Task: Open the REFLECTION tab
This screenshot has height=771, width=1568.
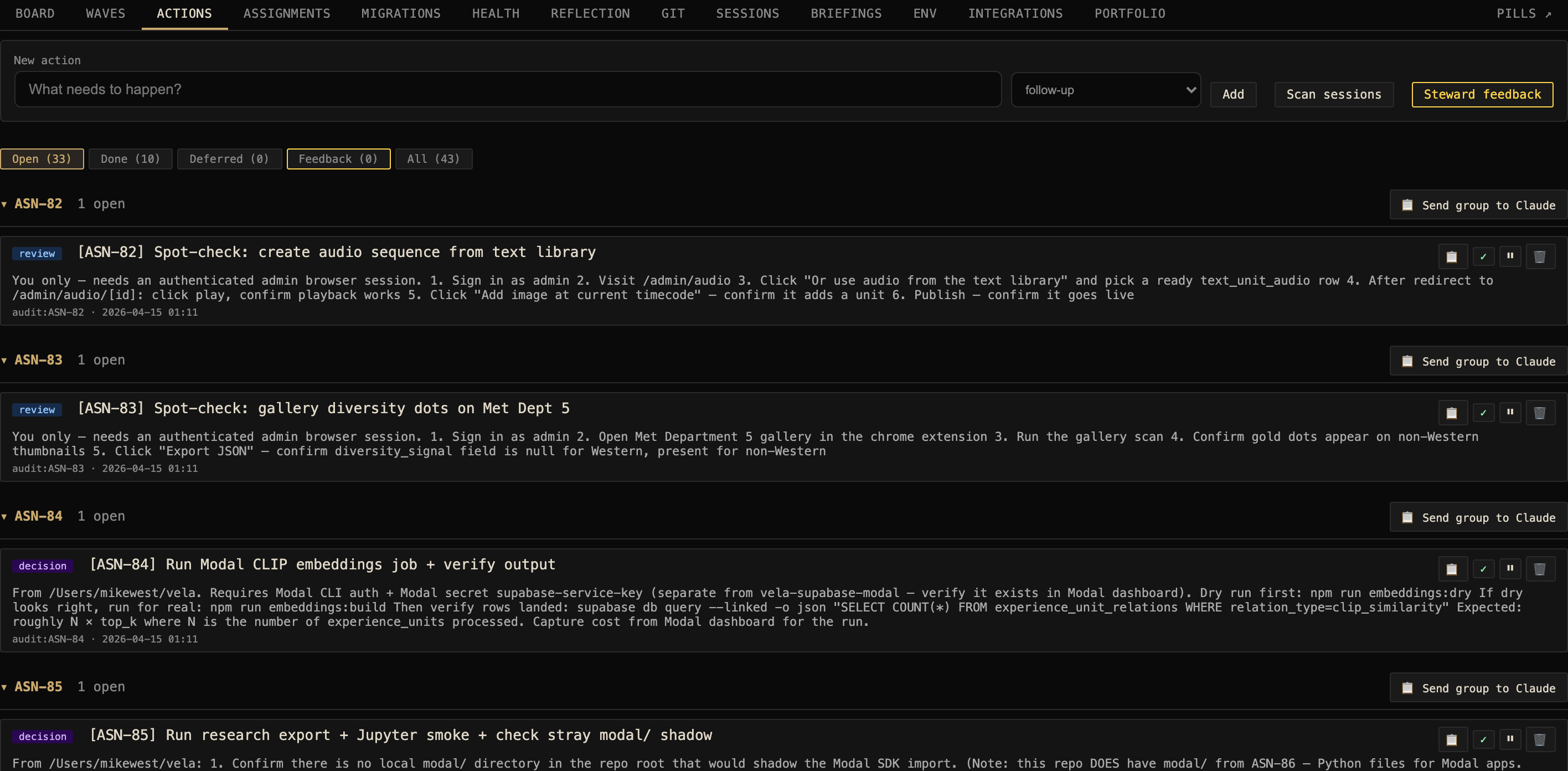Action: click(590, 13)
